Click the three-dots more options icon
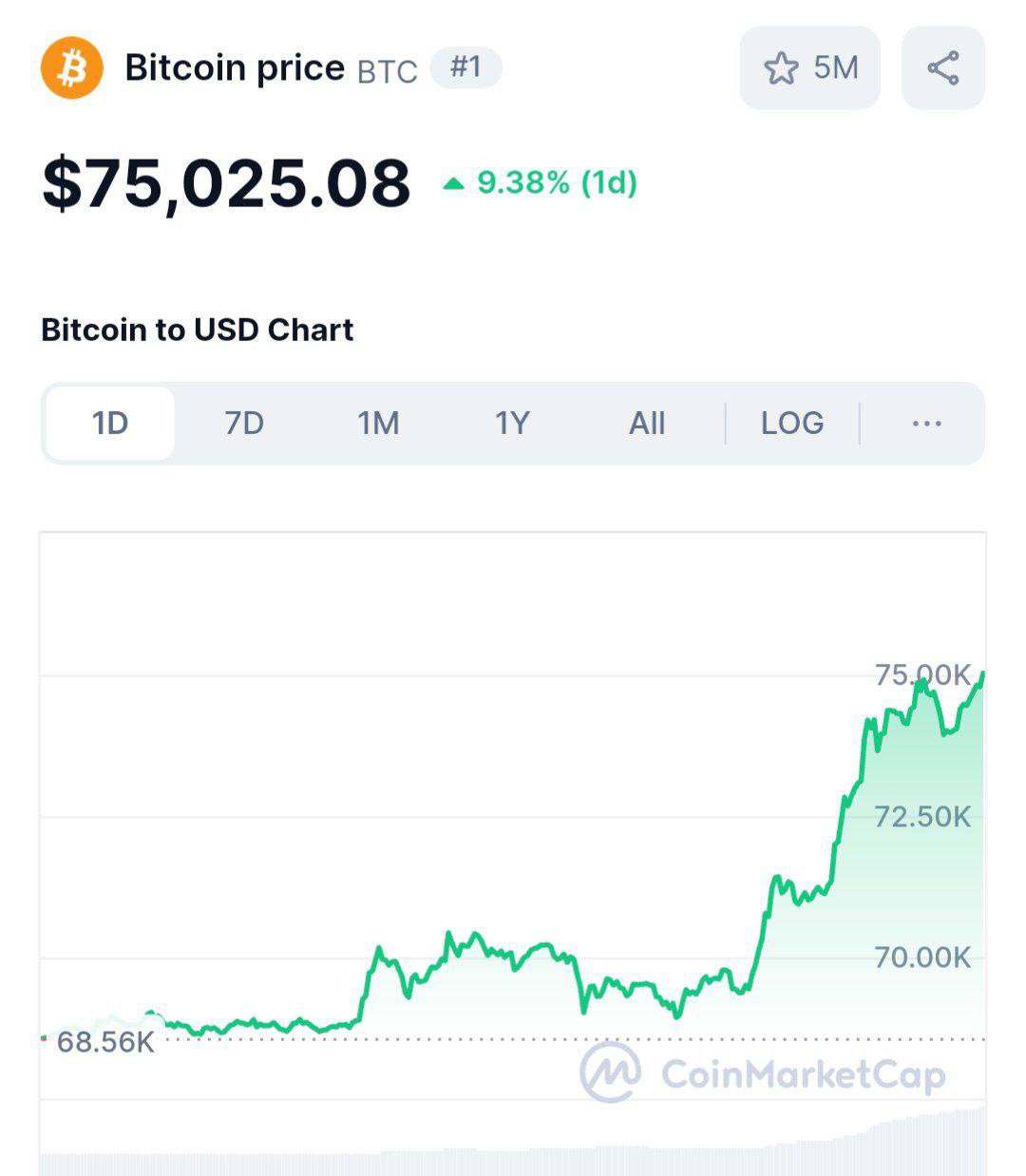Viewport: 1026px width, 1176px height. click(926, 424)
